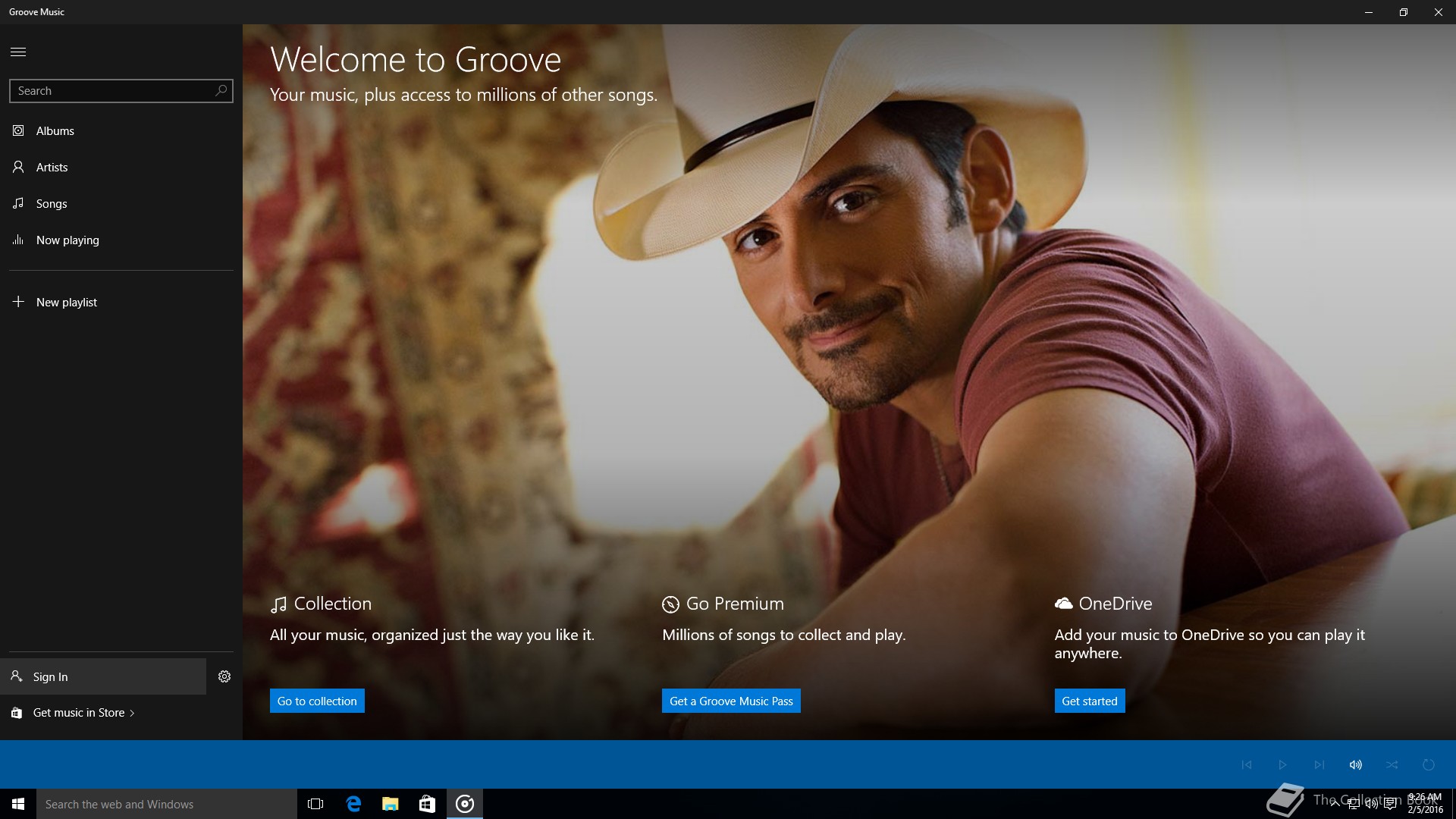Click the Store bag icon in sidebar
Screen dimensions: 1456x819
(17, 713)
